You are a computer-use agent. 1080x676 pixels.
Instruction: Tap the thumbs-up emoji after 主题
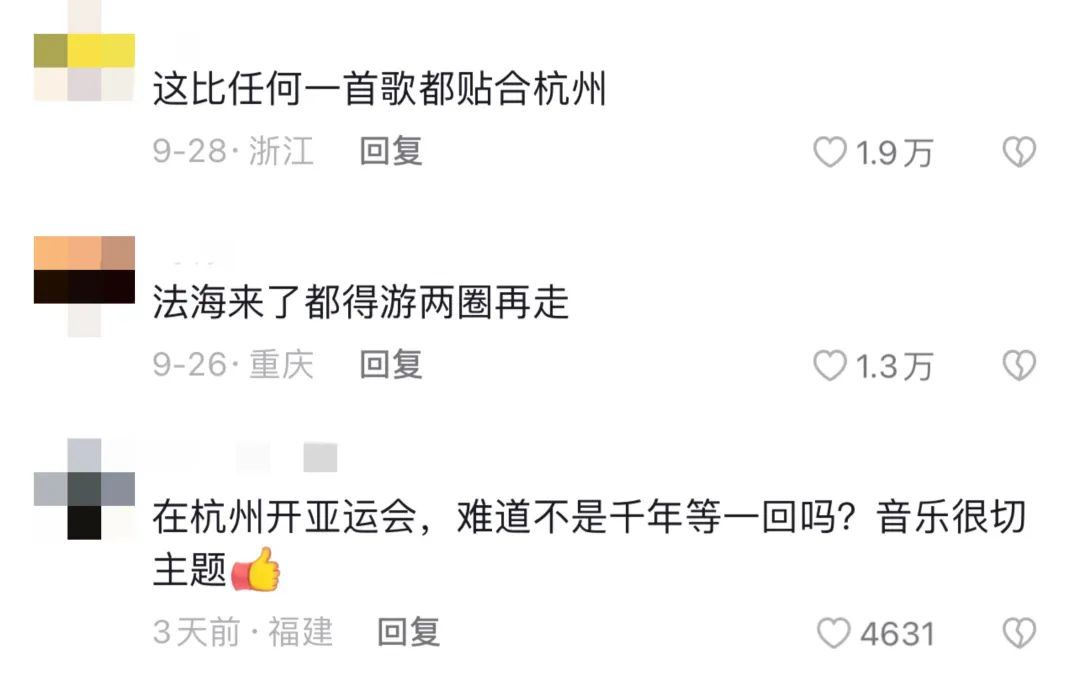pos(256,569)
